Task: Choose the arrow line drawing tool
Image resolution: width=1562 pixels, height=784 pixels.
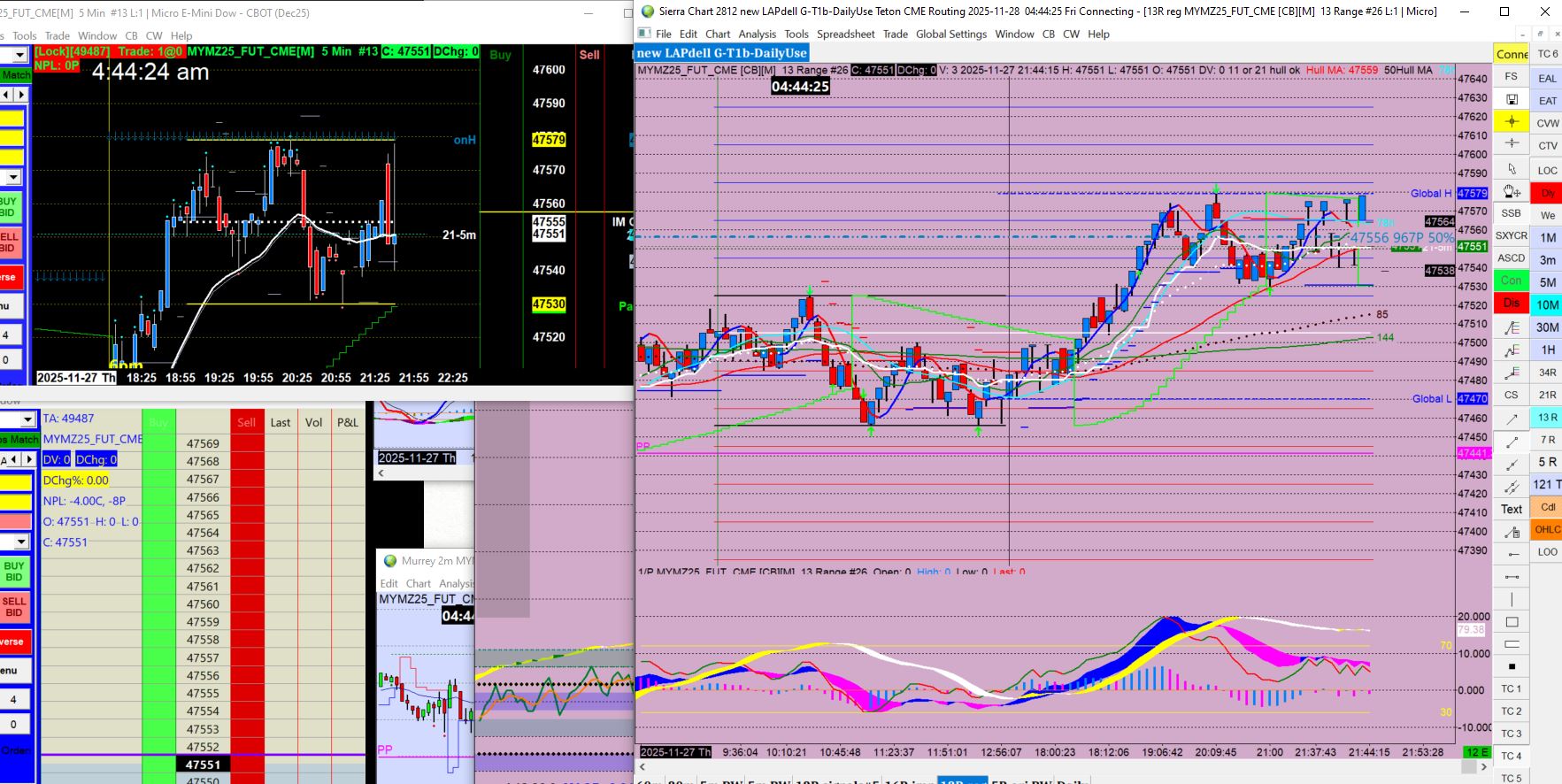Action: pyautogui.click(x=1512, y=419)
